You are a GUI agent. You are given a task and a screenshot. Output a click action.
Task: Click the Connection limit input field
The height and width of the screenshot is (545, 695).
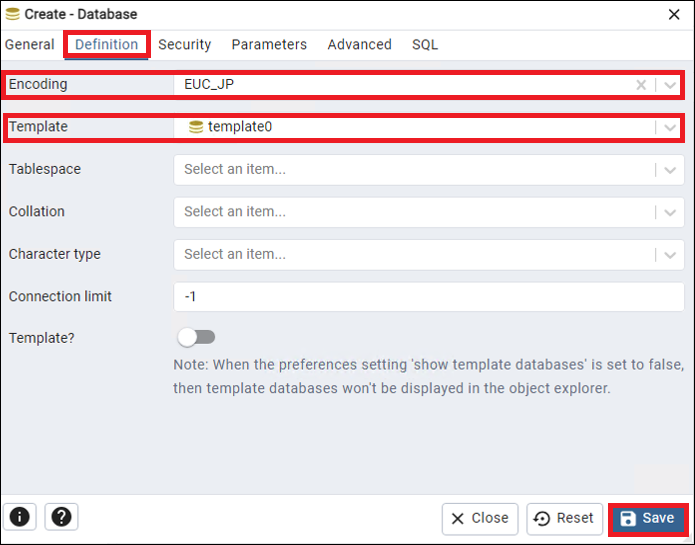tap(429, 296)
